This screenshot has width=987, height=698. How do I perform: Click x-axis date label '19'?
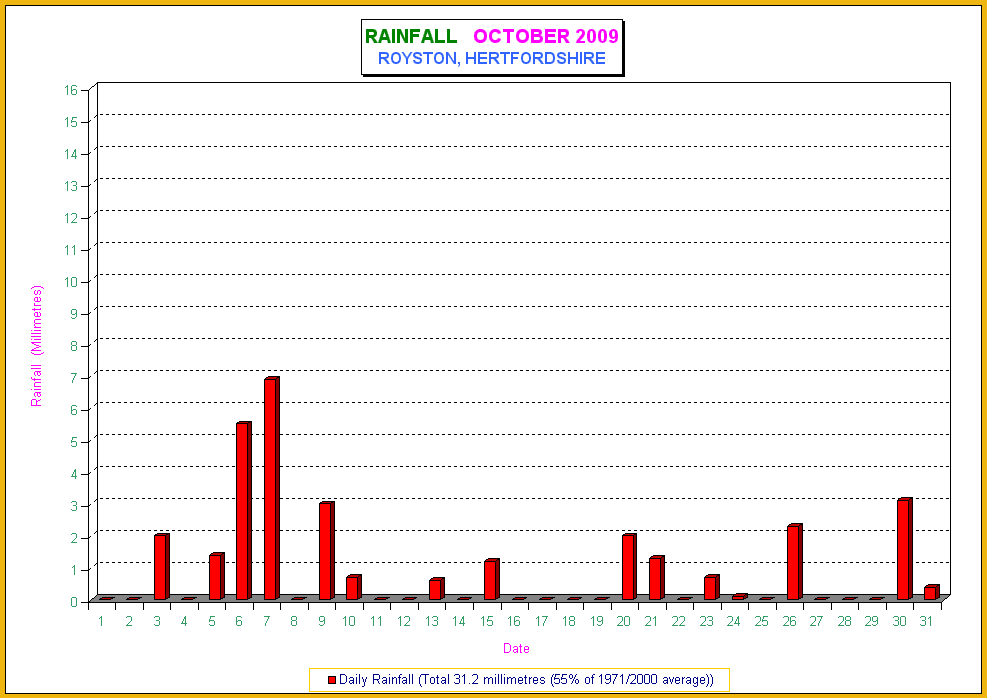(597, 621)
